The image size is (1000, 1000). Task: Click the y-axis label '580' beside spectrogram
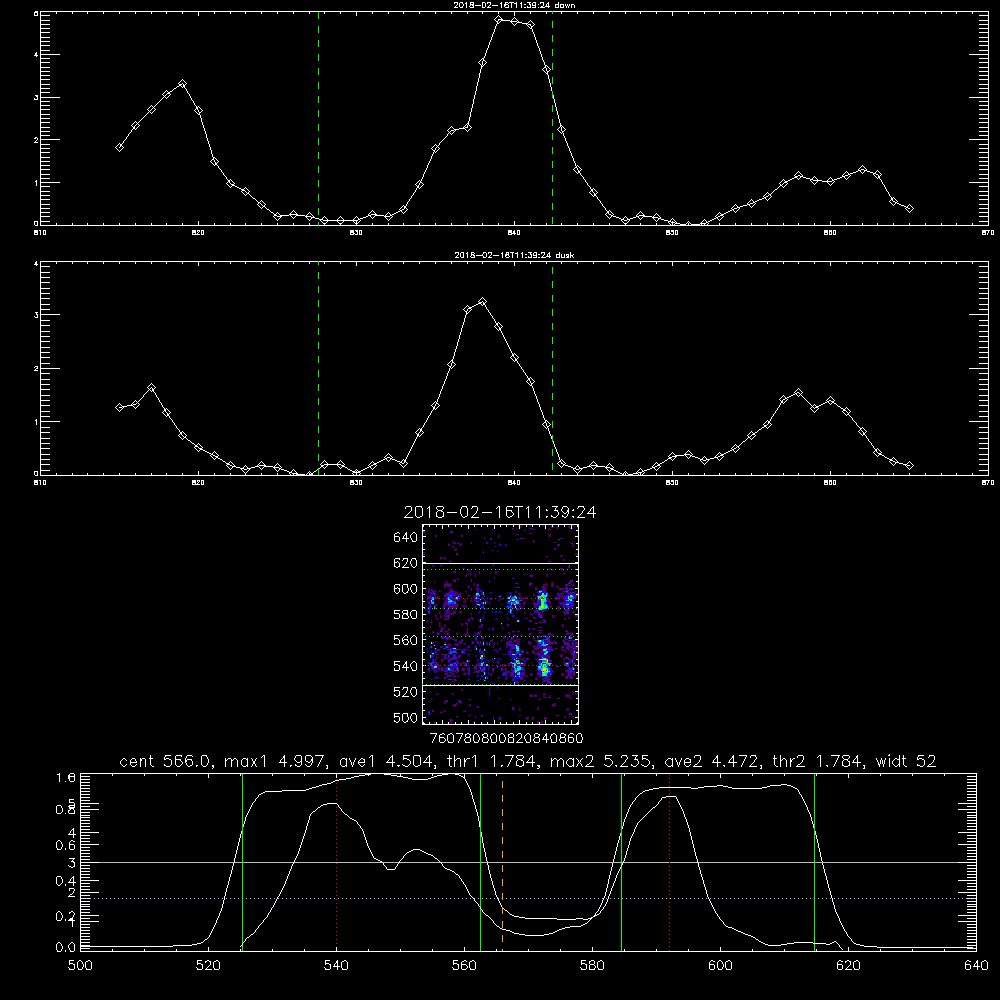406,615
